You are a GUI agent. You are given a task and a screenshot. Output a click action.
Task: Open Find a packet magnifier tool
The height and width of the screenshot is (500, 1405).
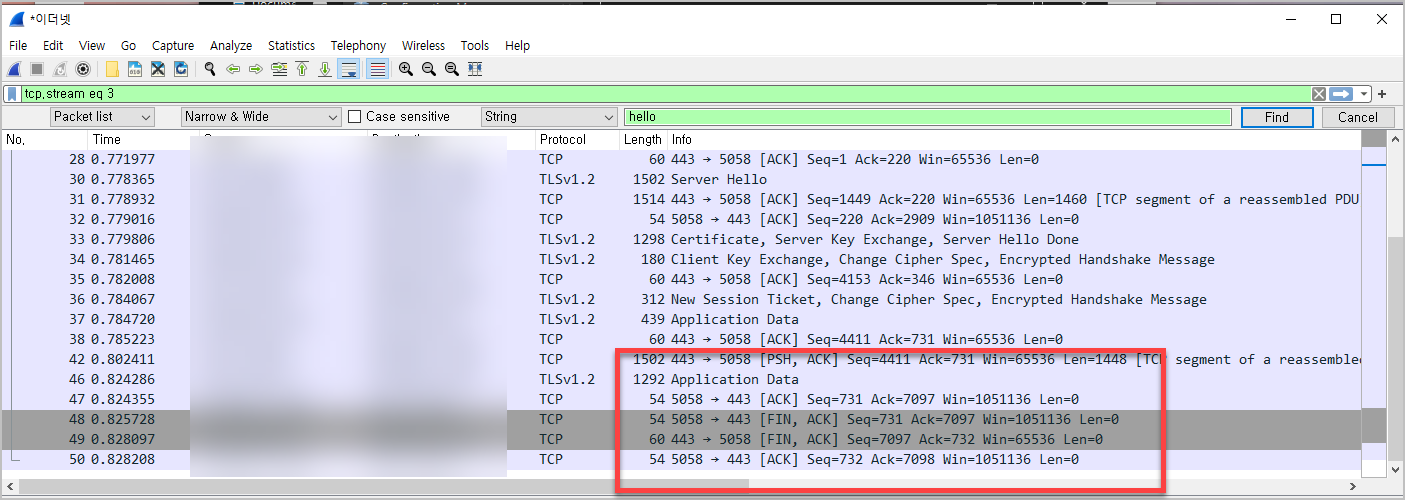210,69
